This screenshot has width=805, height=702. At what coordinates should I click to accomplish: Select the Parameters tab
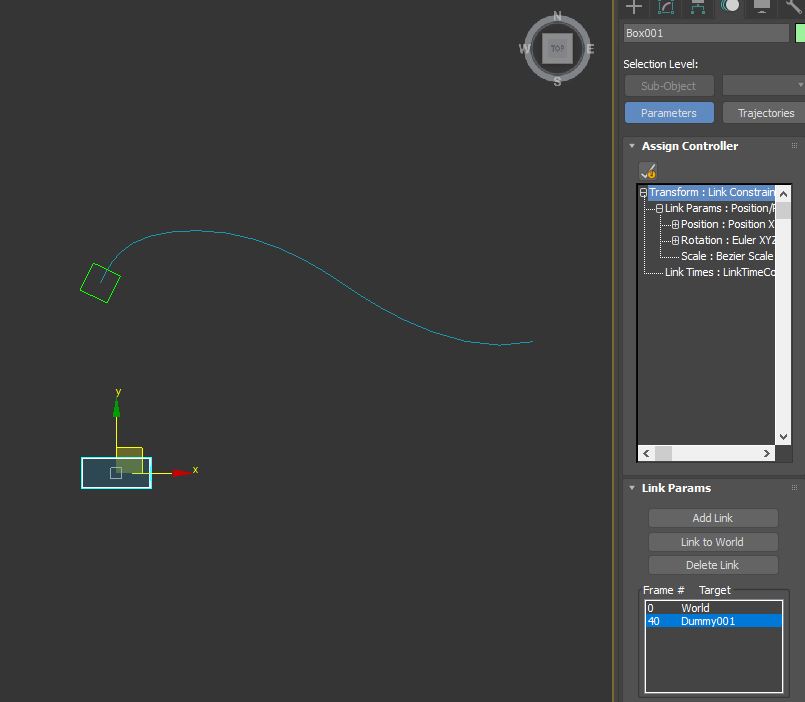point(669,112)
